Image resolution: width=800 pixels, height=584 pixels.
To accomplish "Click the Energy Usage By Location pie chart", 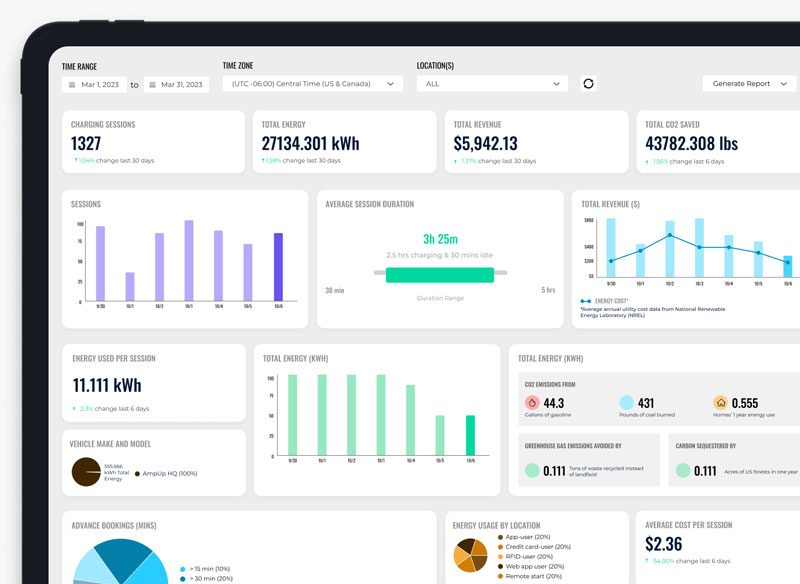I will (470, 555).
